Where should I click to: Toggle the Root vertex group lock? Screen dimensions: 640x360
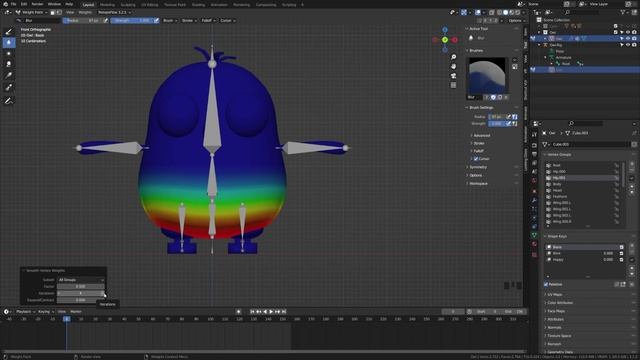[616, 165]
